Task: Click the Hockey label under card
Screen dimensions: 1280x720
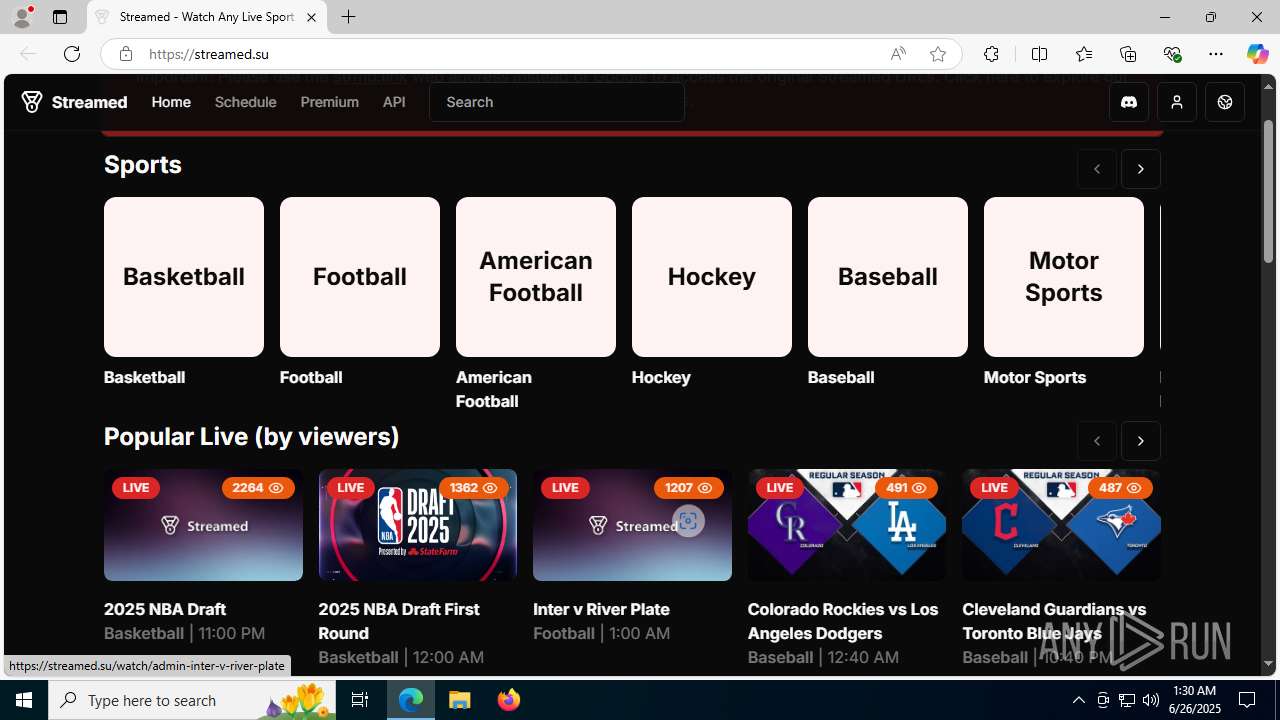Action: 661,377
